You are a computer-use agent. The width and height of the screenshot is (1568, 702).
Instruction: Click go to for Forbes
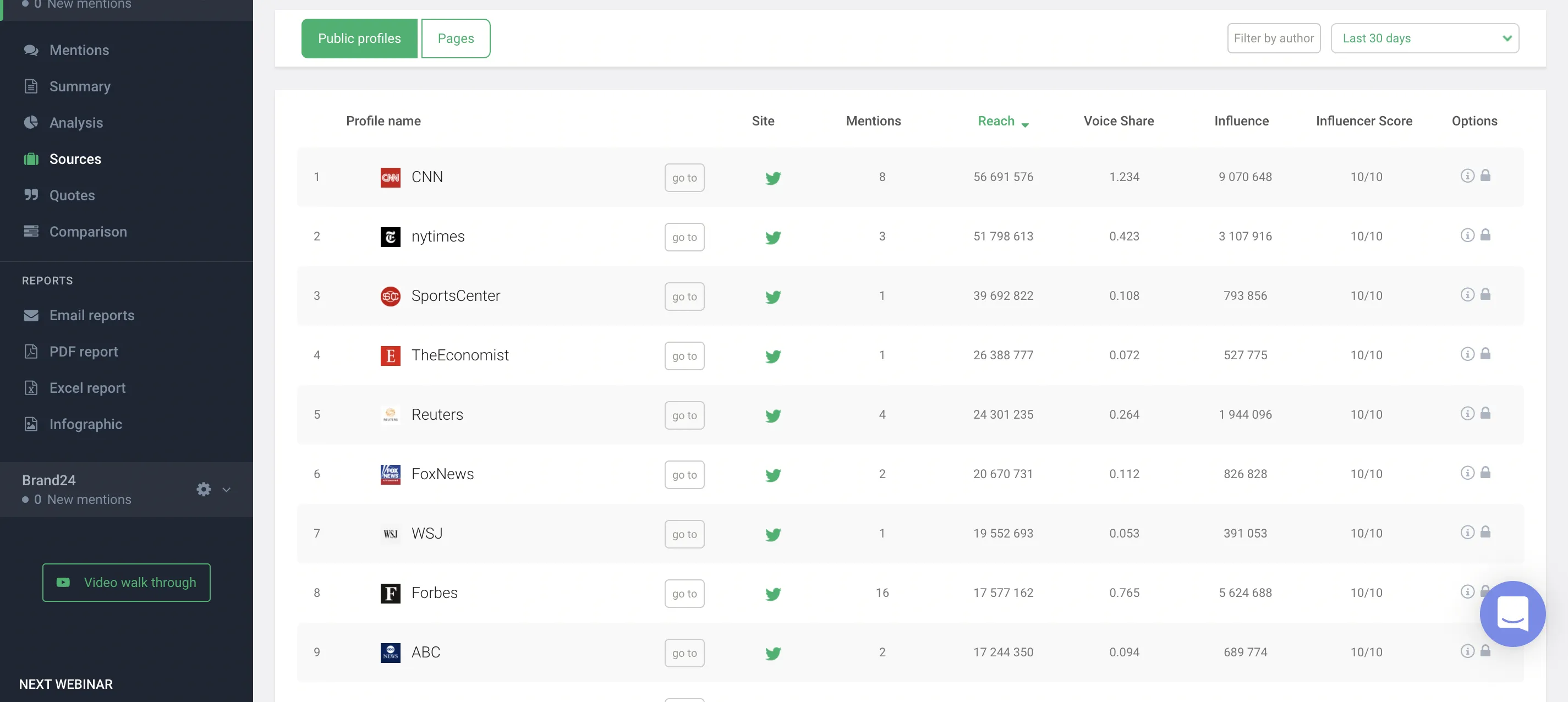tap(684, 594)
